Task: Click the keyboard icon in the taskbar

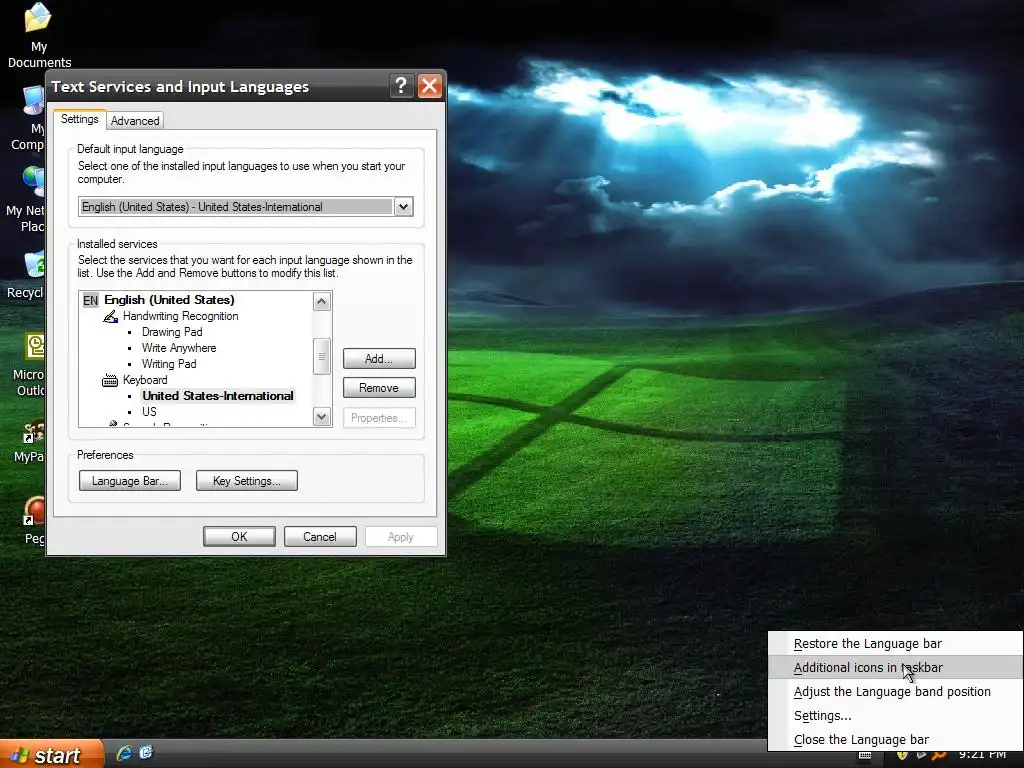Action: pos(865,756)
